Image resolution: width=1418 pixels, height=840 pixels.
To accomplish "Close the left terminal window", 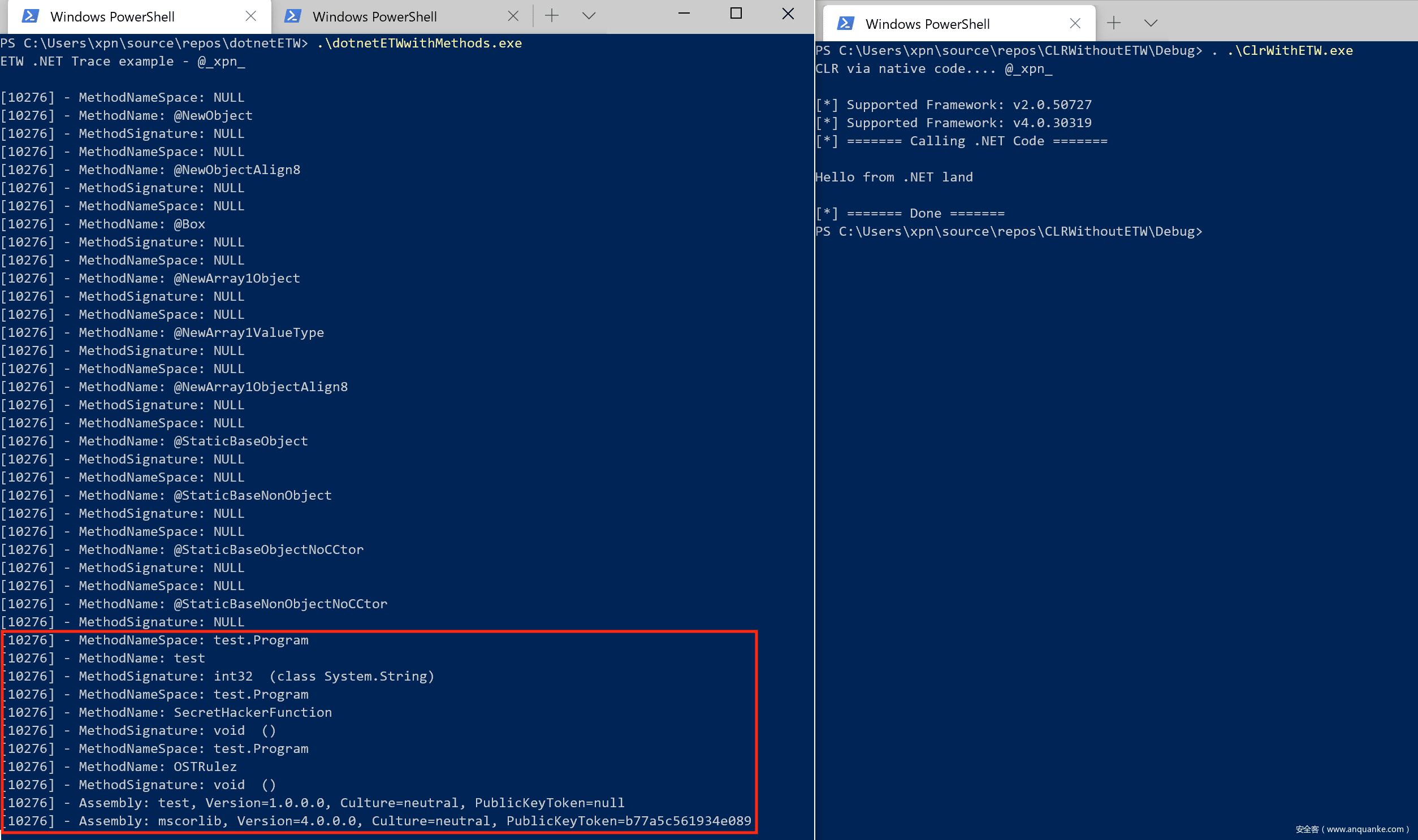I will (788, 14).
